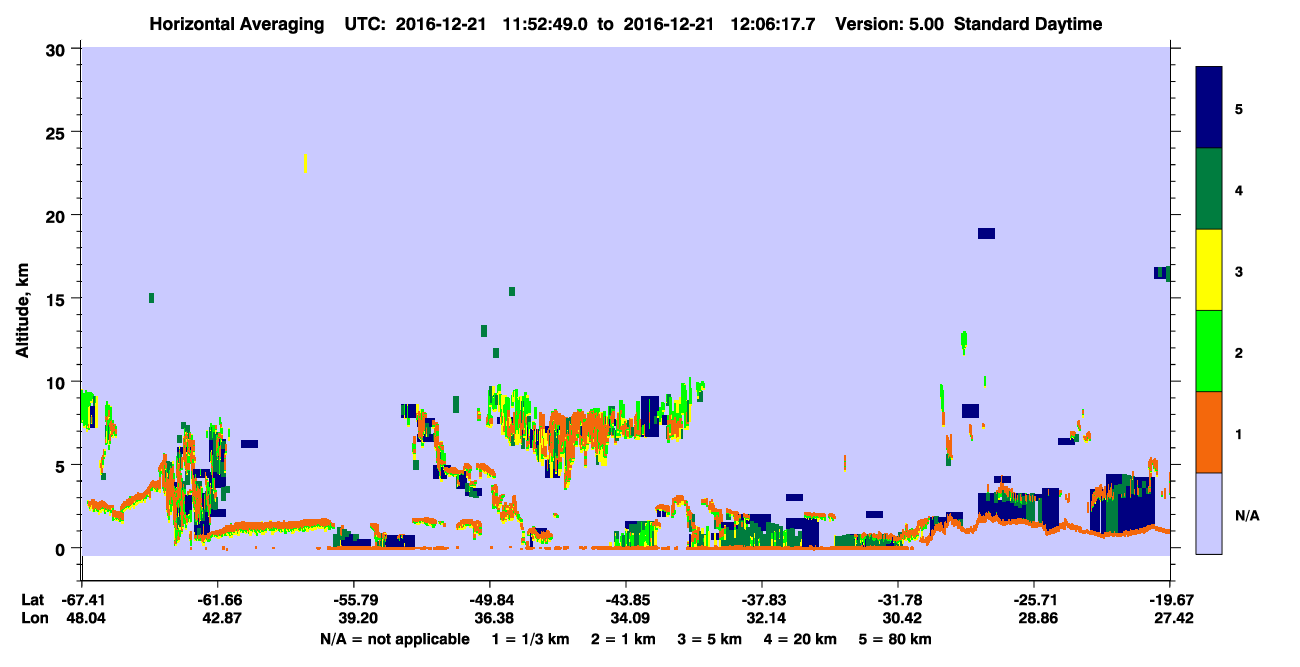Click the altitude tick label '20'
Screen dimensions: 1300x667
pyautogui.click(x=58, y=215)
